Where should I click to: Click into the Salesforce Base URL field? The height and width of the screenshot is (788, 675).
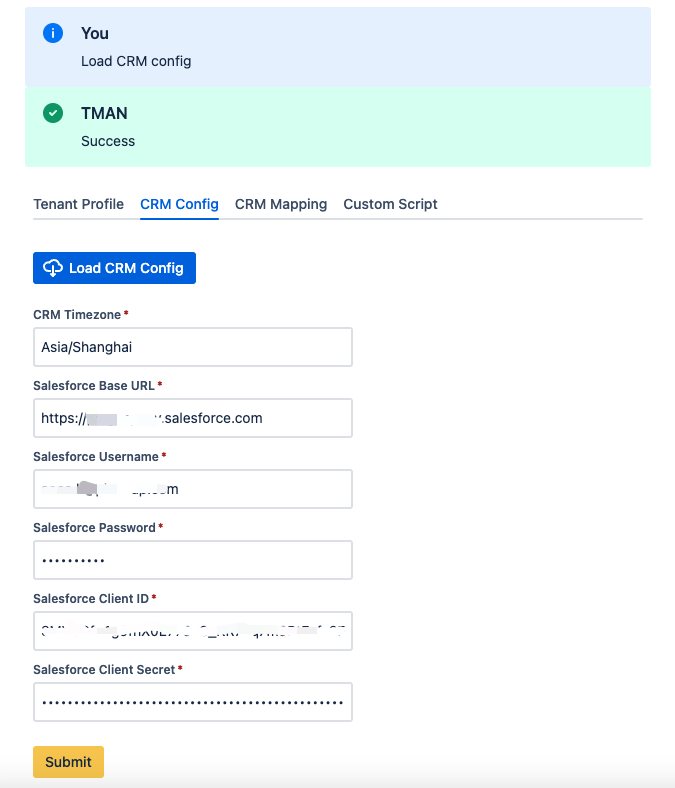pyautogui.click(x=193, y=418)
